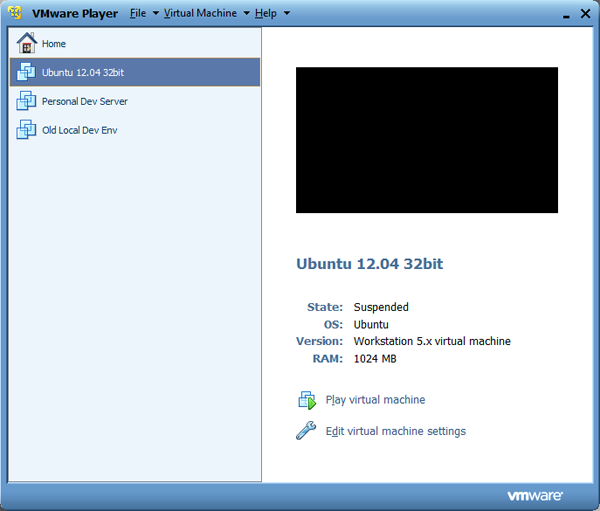Click the Ubuntu 12.04 32bit heading text

click(370, 264)
